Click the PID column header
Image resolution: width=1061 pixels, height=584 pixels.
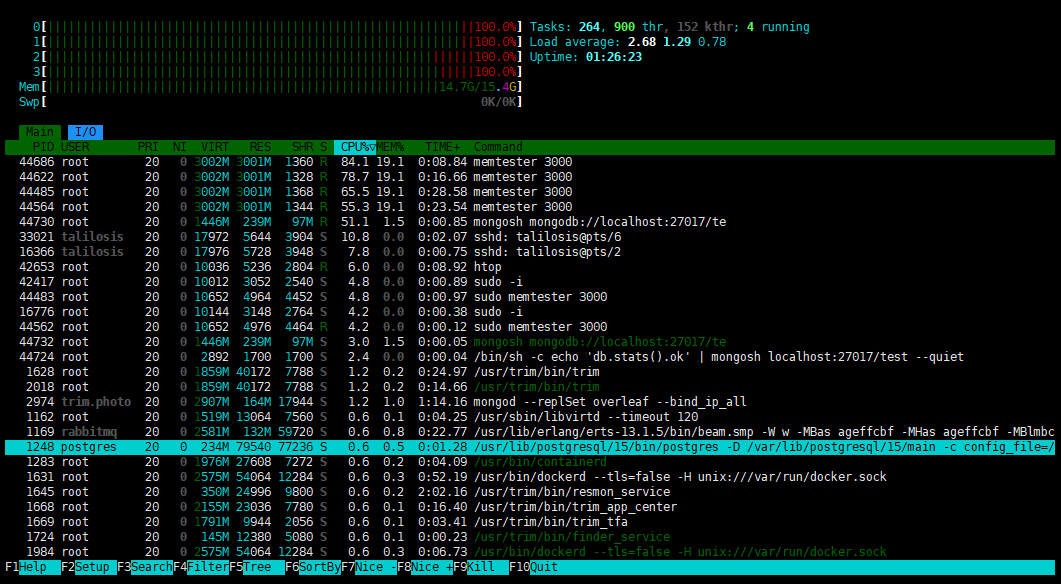[43, 147]
